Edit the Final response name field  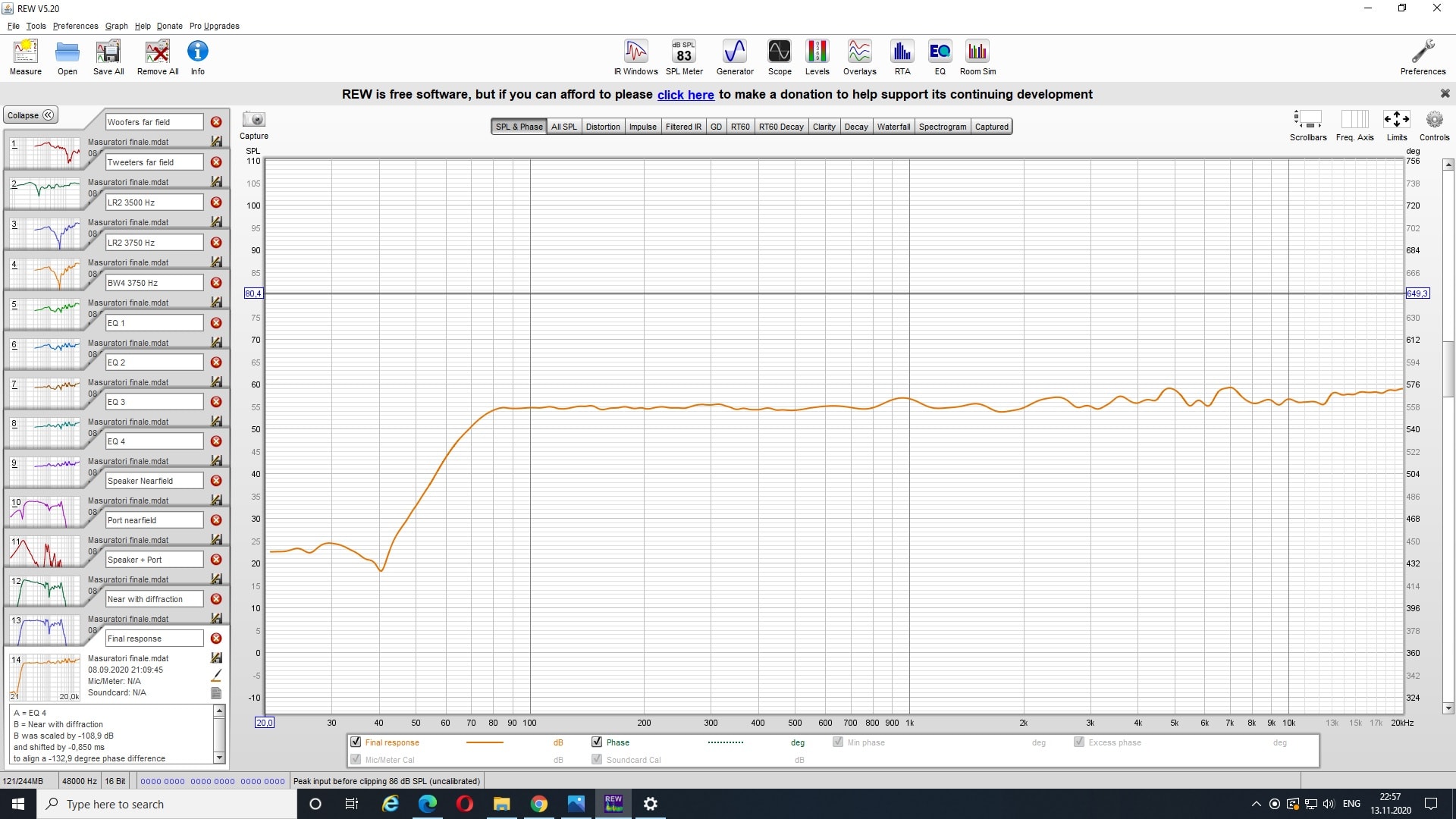154,639
